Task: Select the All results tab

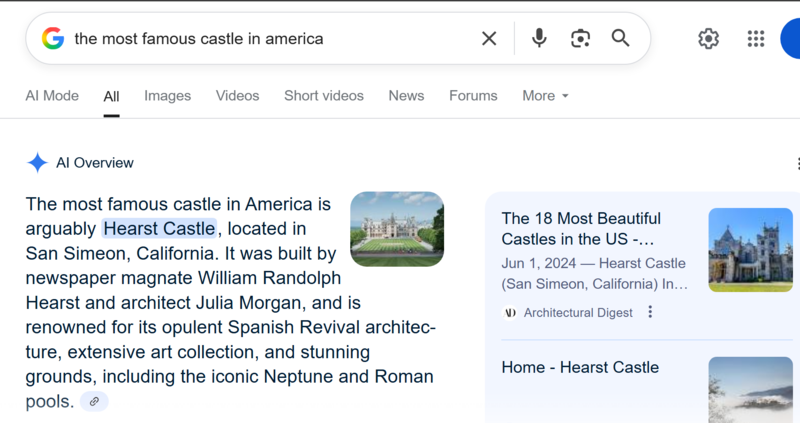Action: (x=111, y=96)
